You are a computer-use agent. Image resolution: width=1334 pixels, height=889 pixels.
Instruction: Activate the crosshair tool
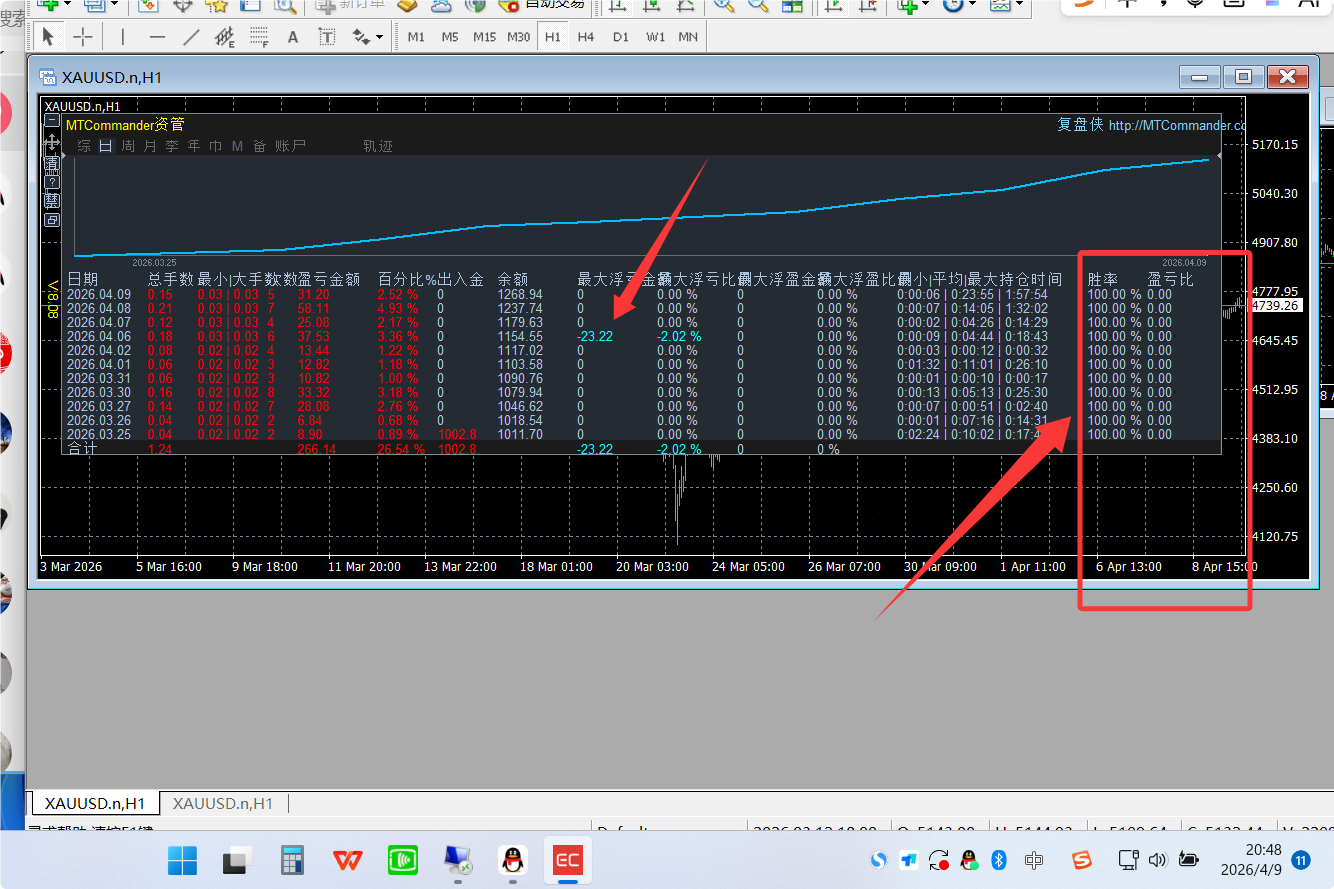click(83, 37)
